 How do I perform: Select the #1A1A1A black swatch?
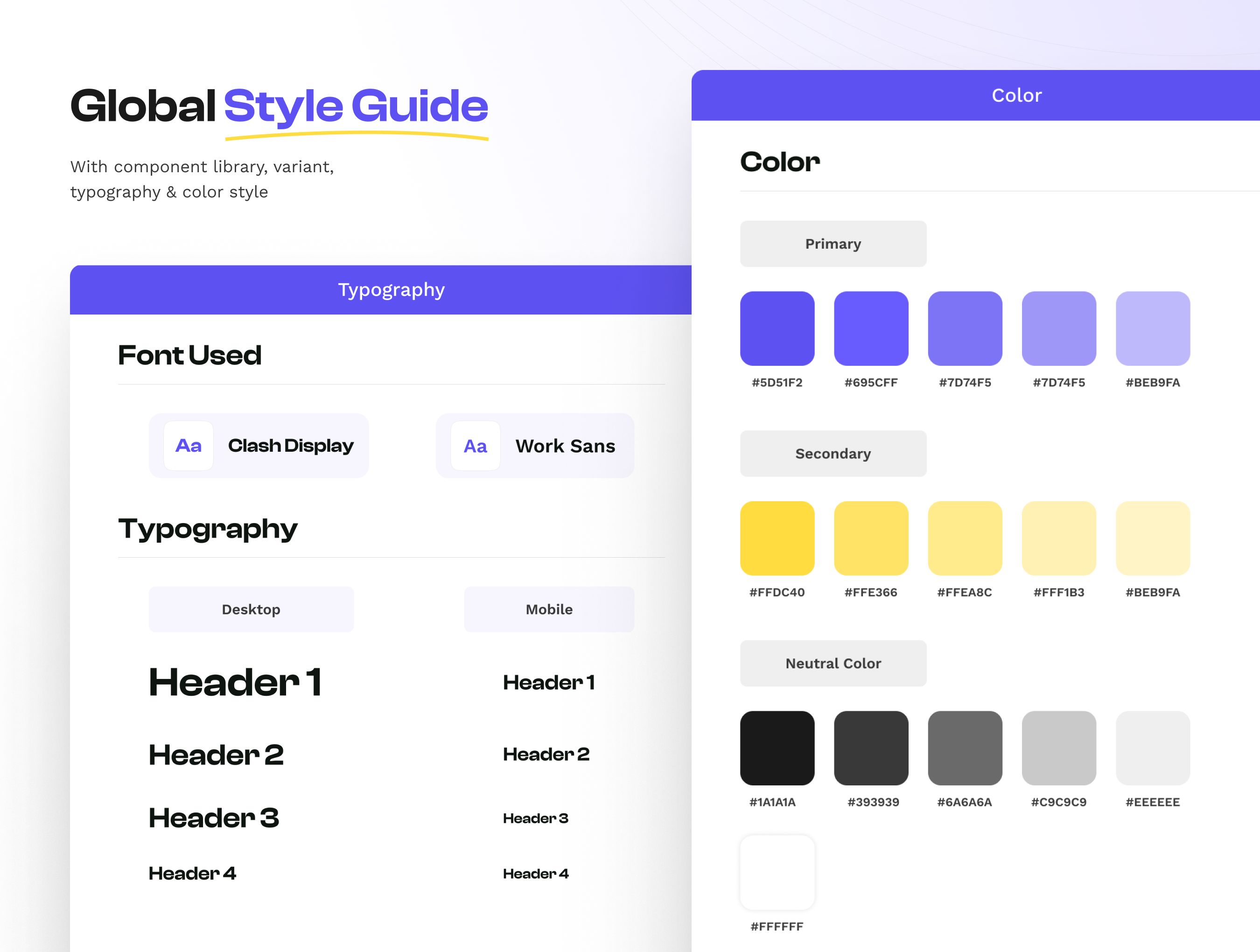pos(777,748)
